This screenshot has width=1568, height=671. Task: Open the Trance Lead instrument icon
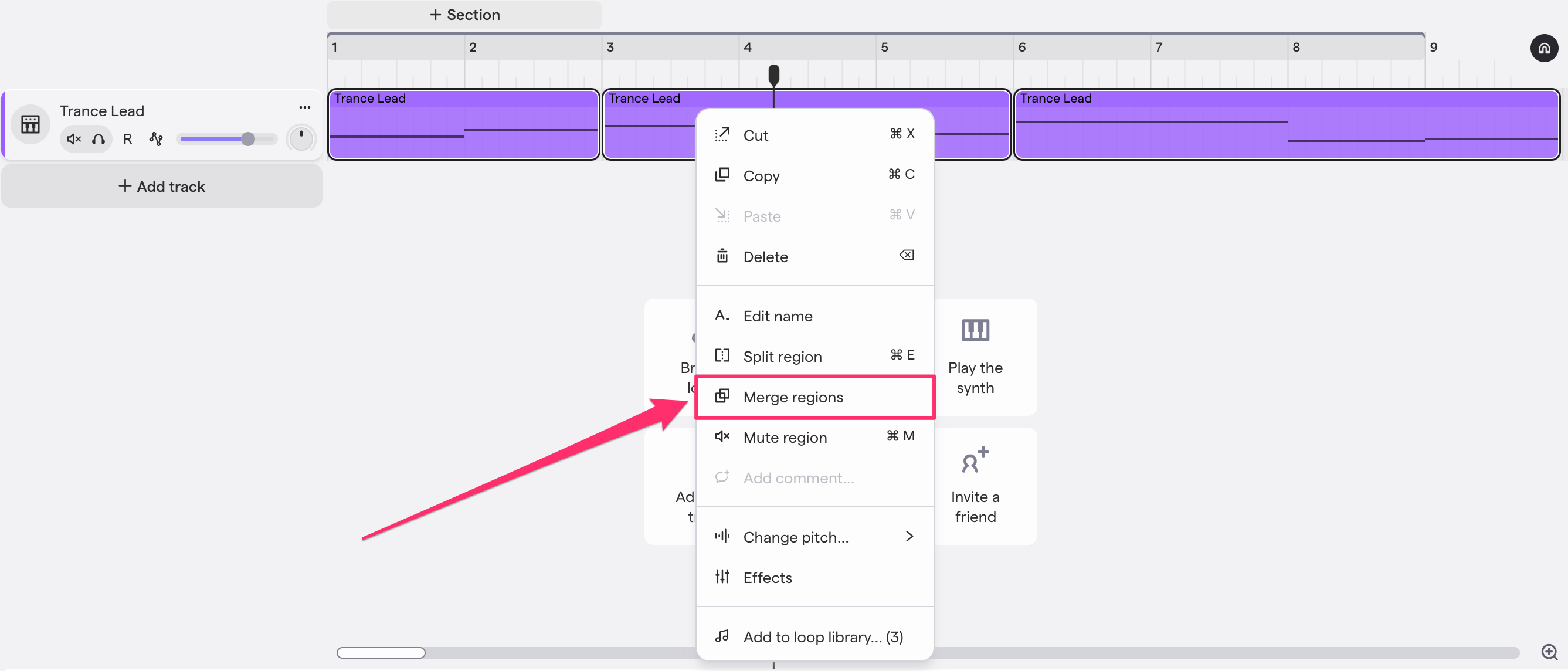click(x=30, y=124)
